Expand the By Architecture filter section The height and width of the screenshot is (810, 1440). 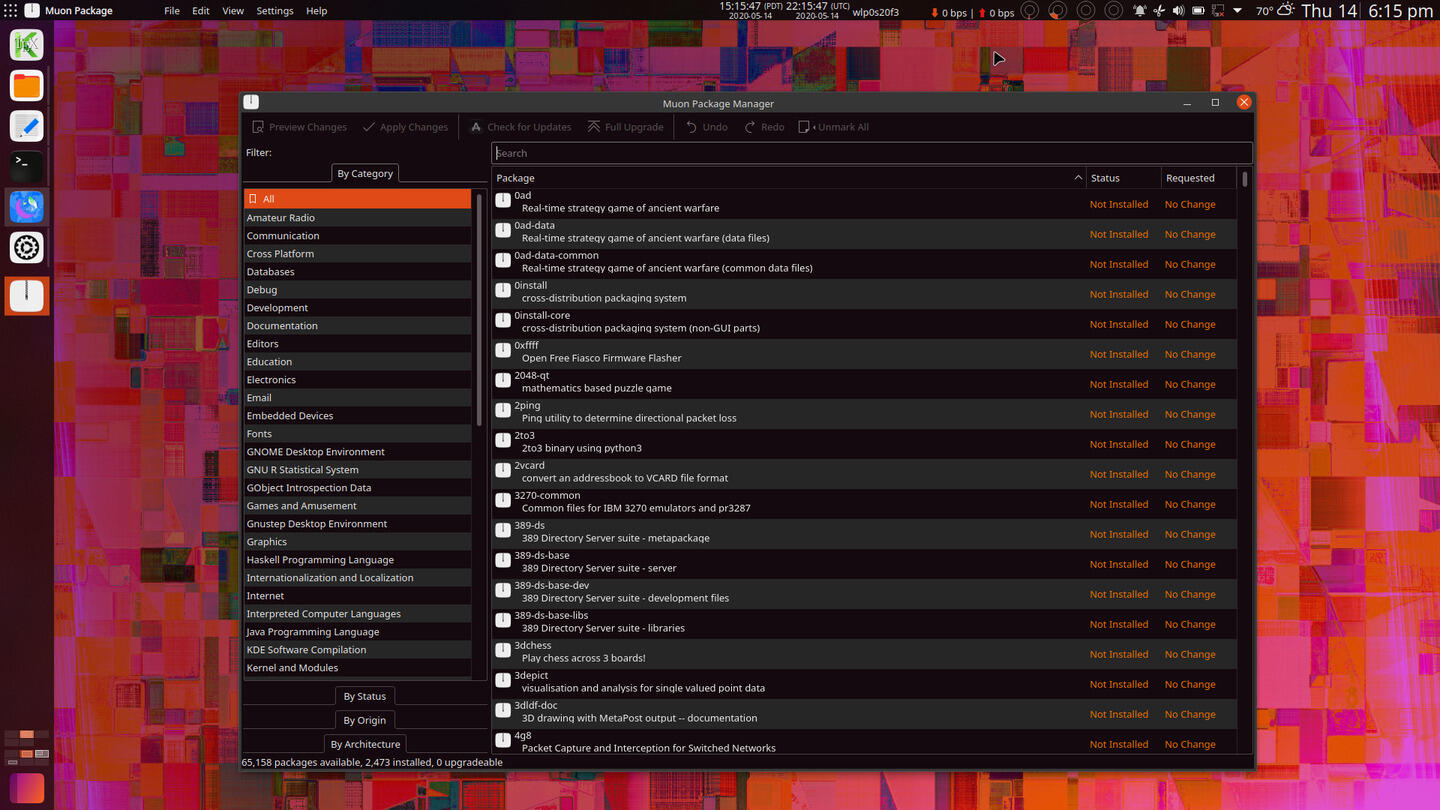(365, 744)
